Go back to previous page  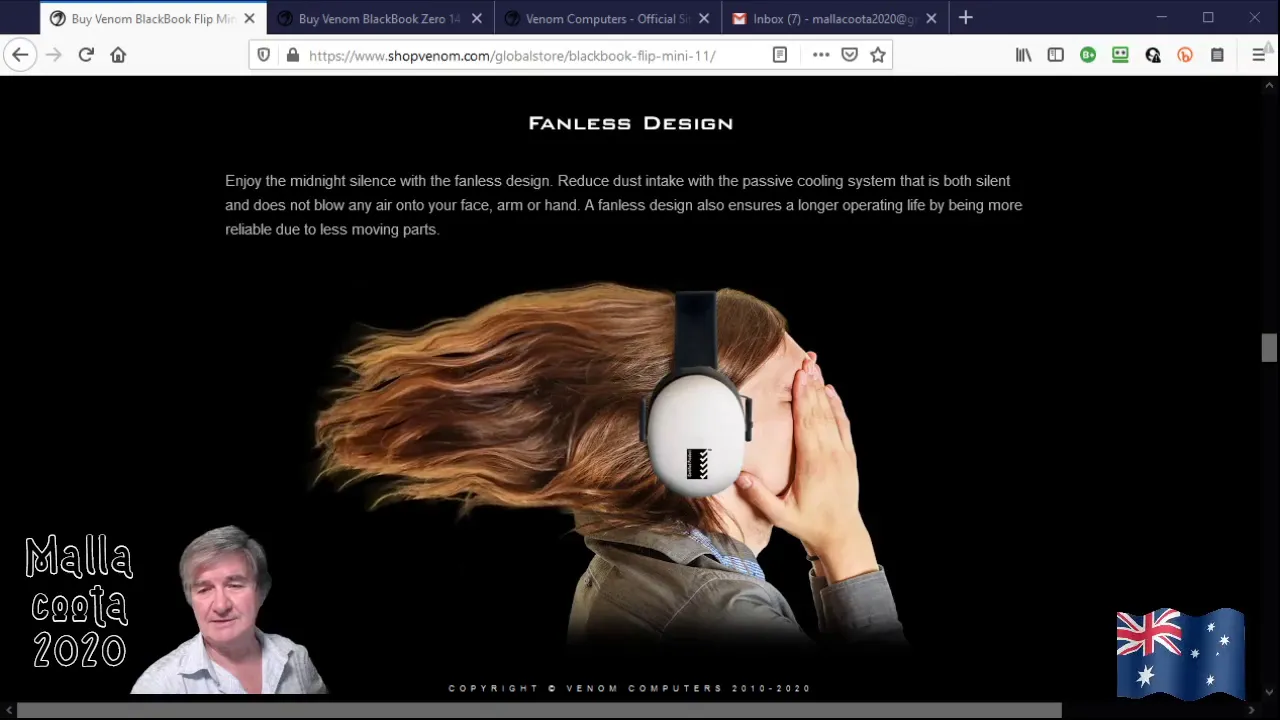tap(20, 55)
